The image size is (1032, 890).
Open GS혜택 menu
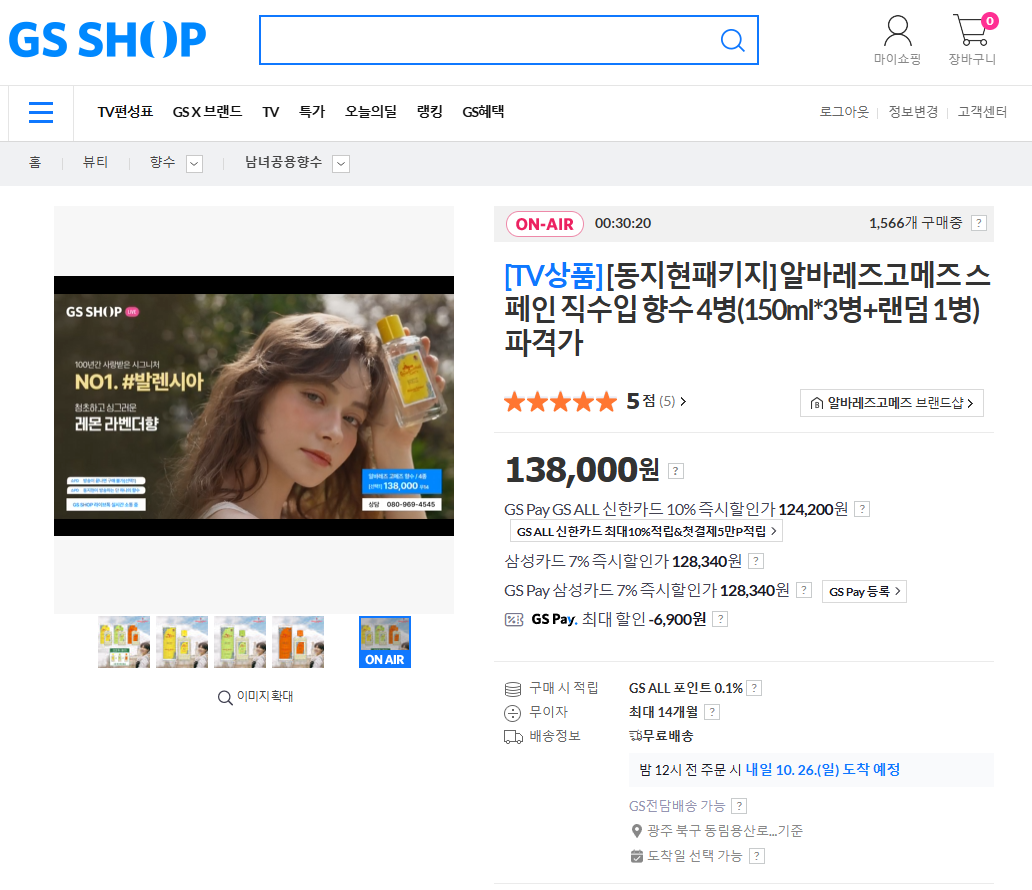[x=483, y=112]
